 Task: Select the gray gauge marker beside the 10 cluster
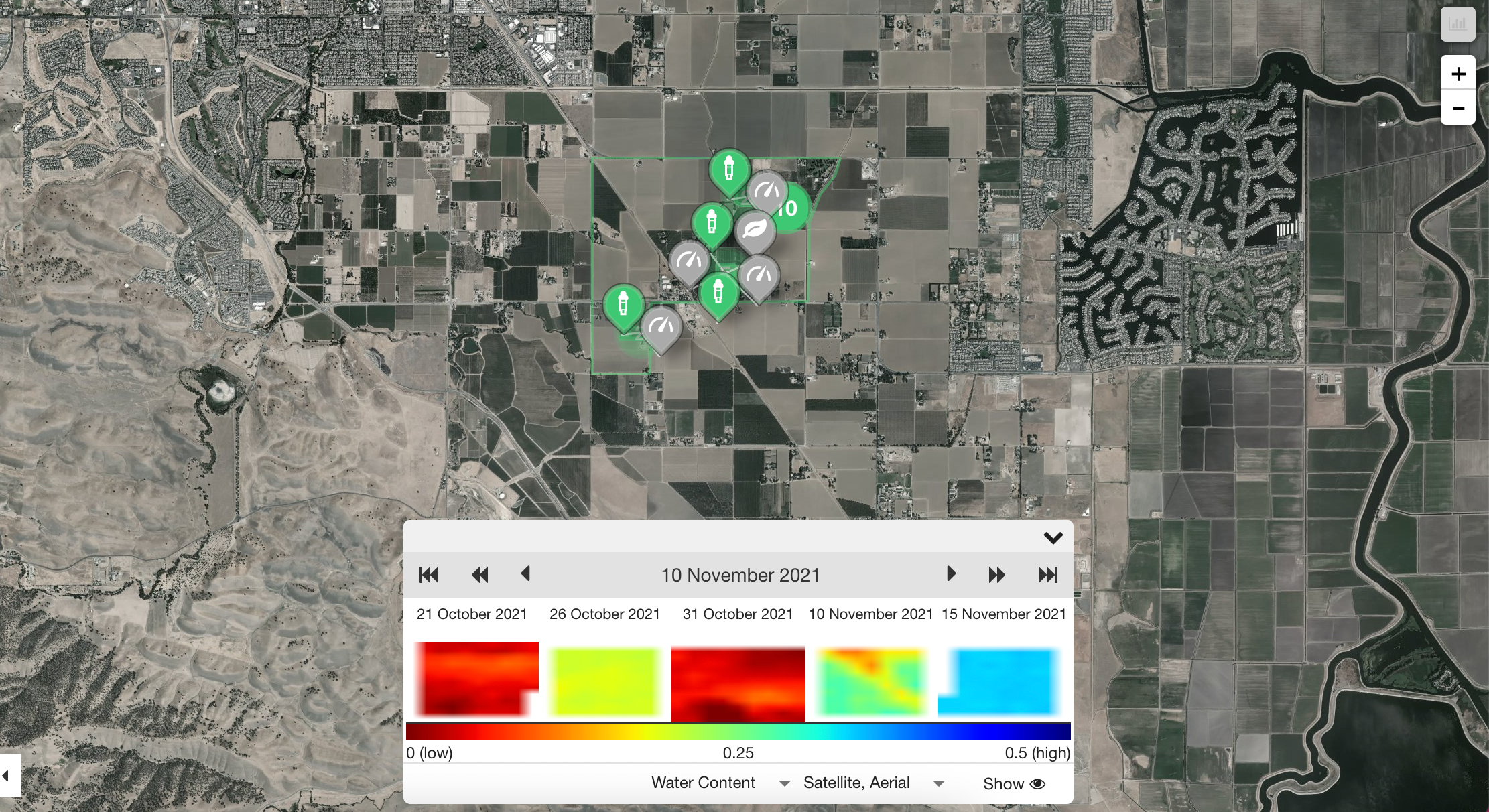click(767, 192)
